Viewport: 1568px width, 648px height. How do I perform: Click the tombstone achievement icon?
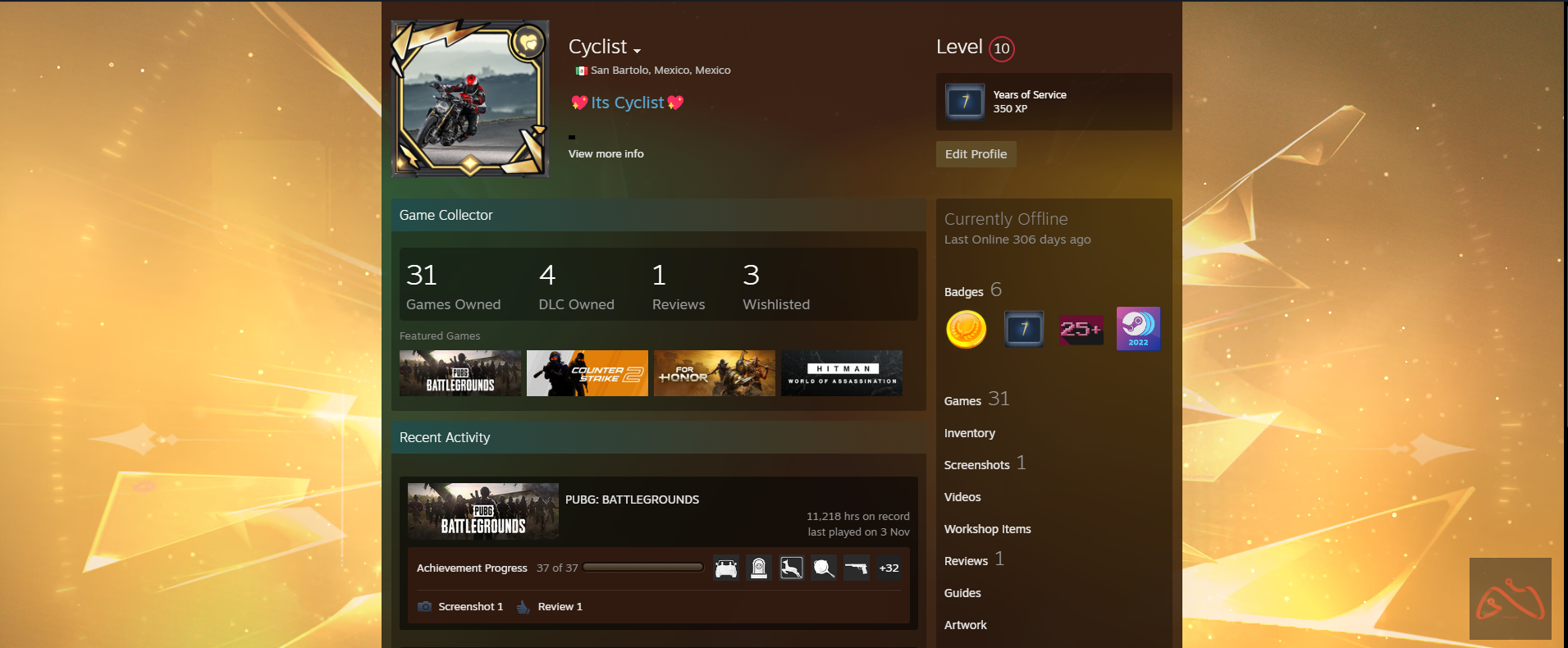click(x=759, y=568)
